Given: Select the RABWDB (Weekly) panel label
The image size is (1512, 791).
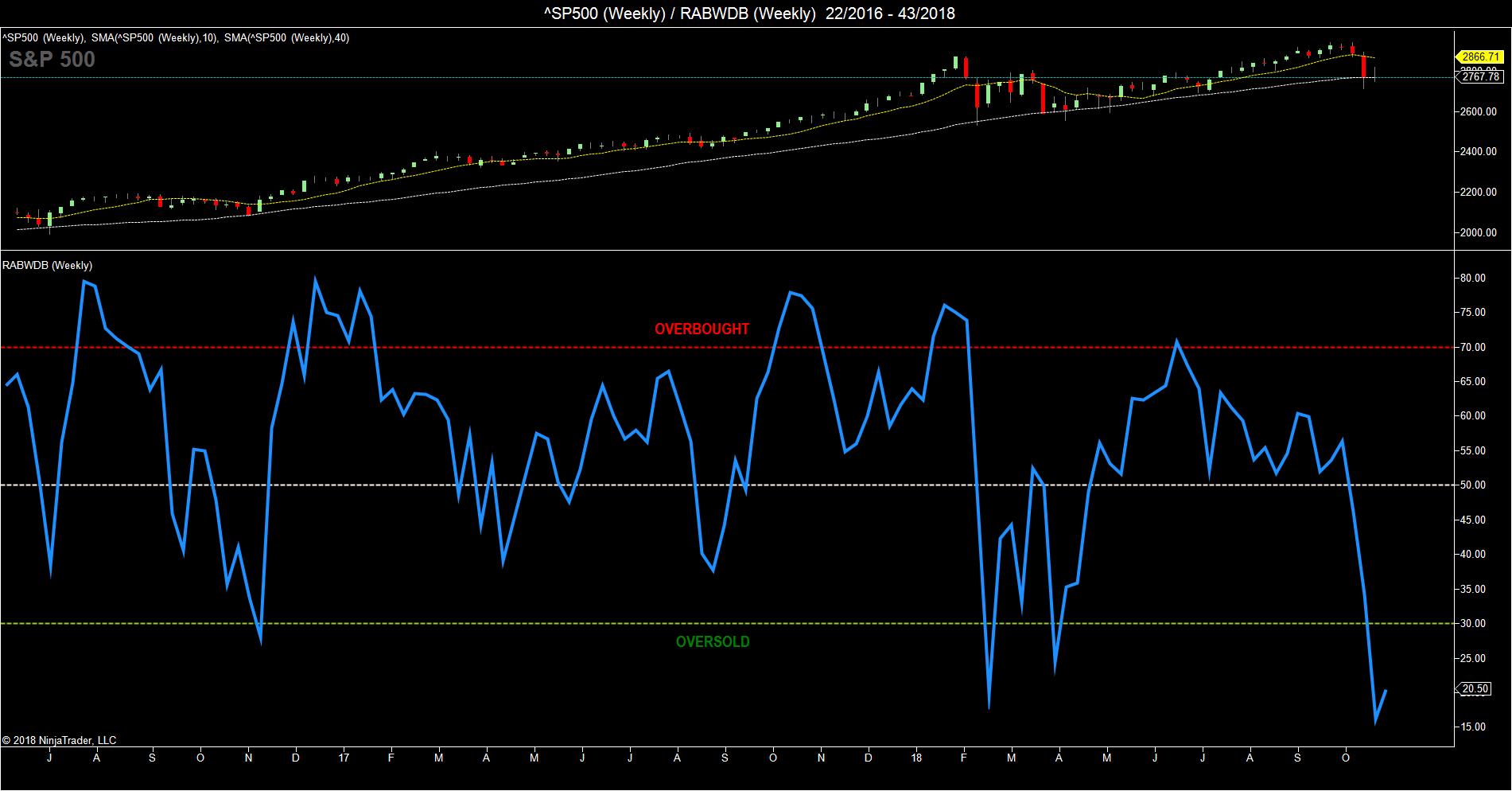Looking at the screenshot, I should (x=47, y=266).
